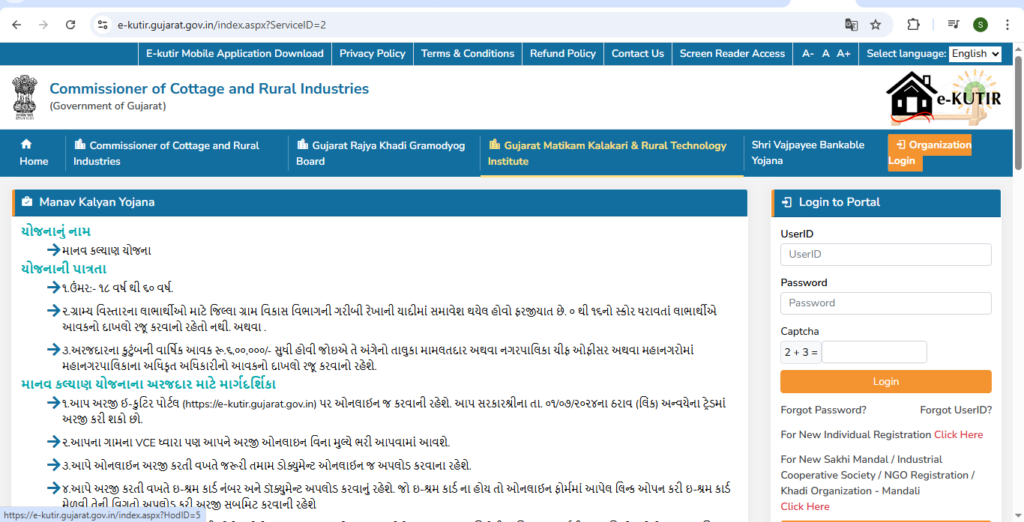
Task: Click captcha question '2 + 3 ='
Action: click(801, 352)
